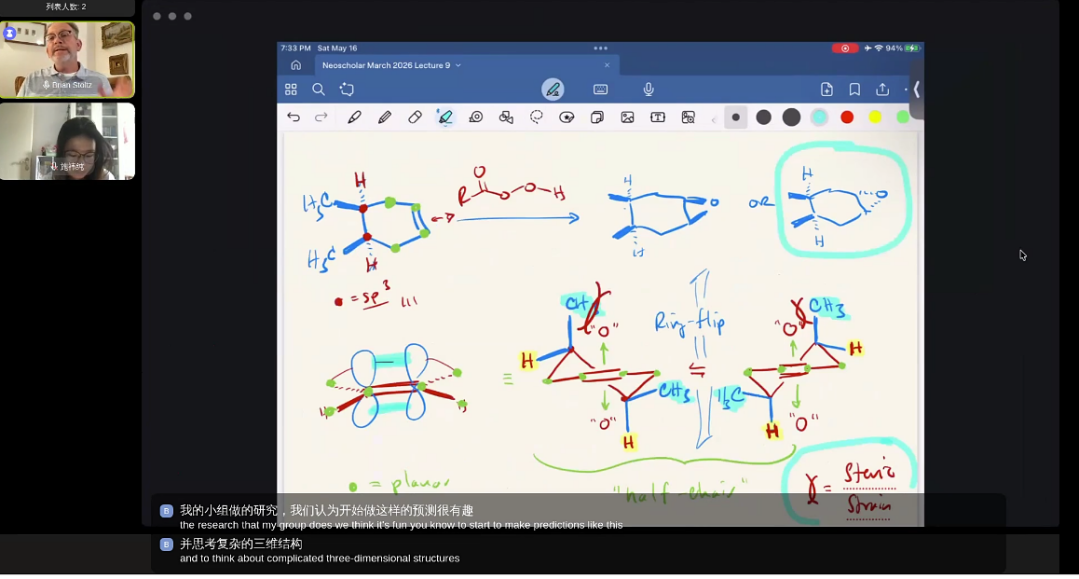Viewport: 1079px width, 579px height.
Task: Pick the green color swatch
Action: [x=903, y=118]
